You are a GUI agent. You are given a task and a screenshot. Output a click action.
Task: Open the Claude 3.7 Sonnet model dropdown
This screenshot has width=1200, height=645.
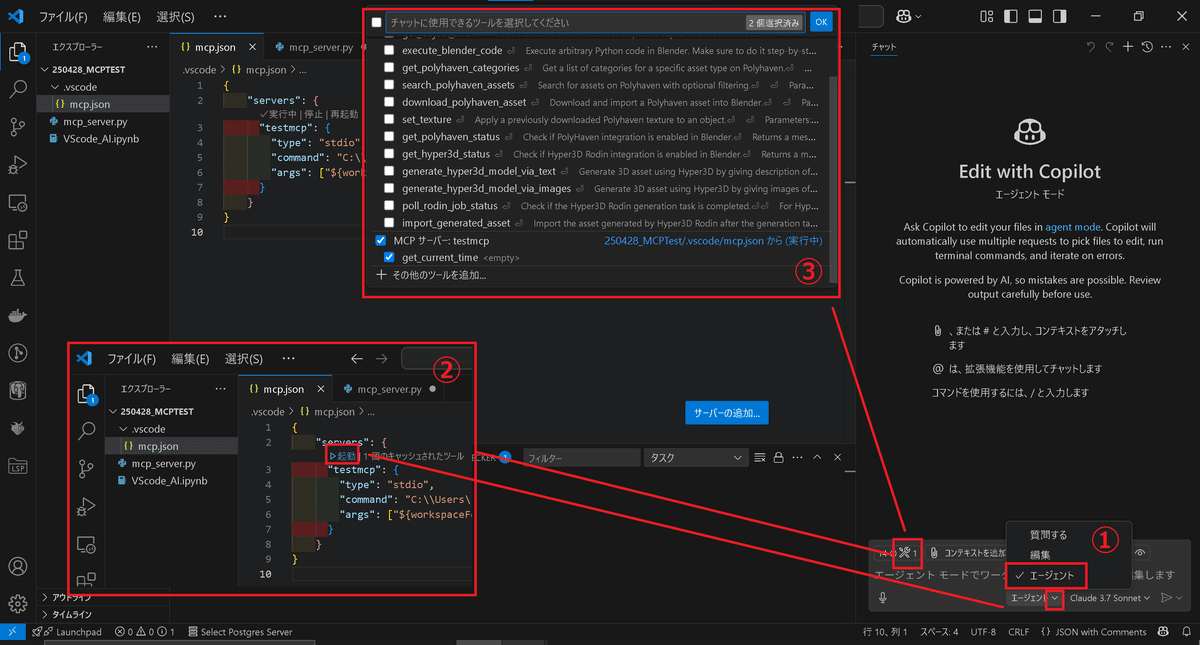[1108, 598]
